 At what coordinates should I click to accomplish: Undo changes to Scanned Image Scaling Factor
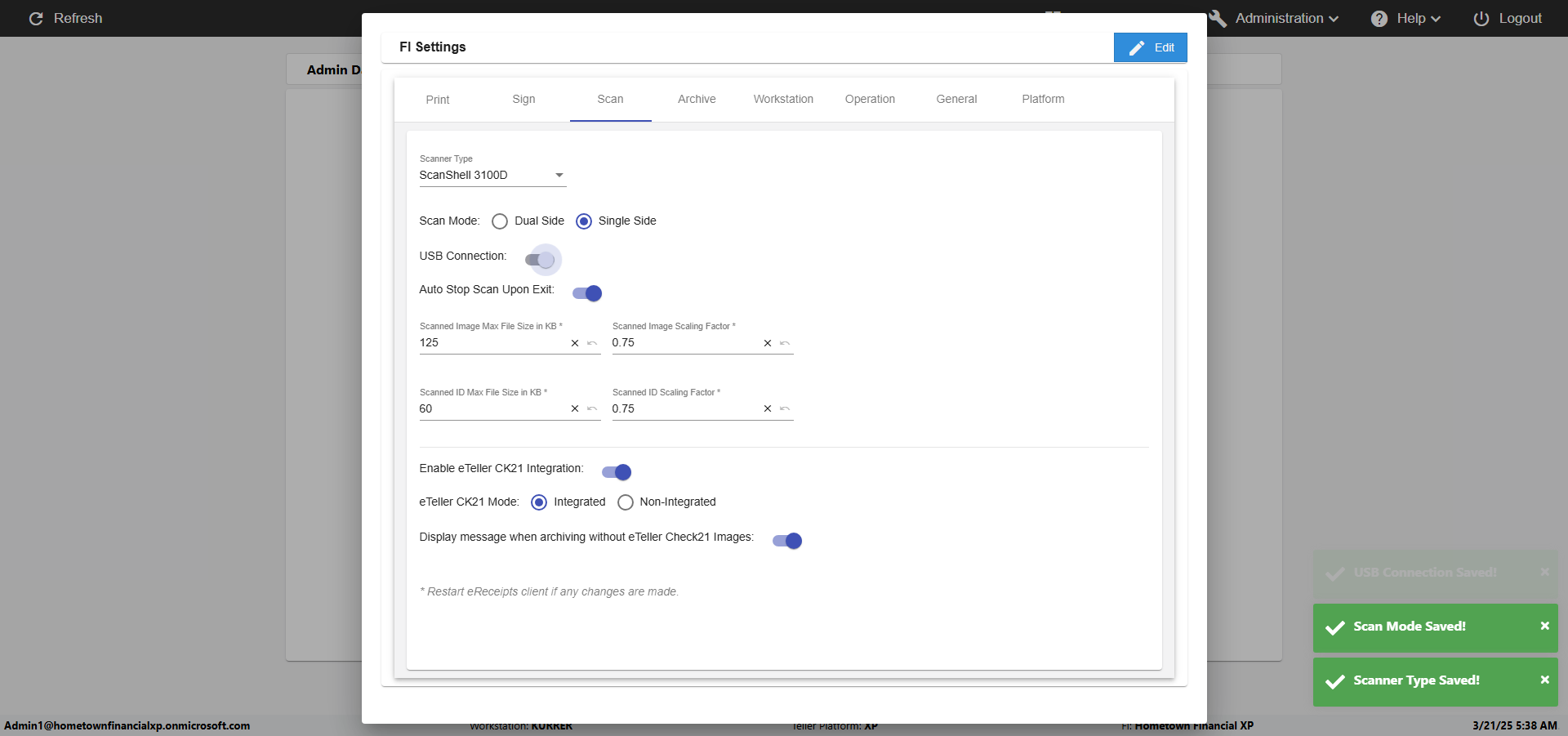pyautogui.click(x=785, y=343)
